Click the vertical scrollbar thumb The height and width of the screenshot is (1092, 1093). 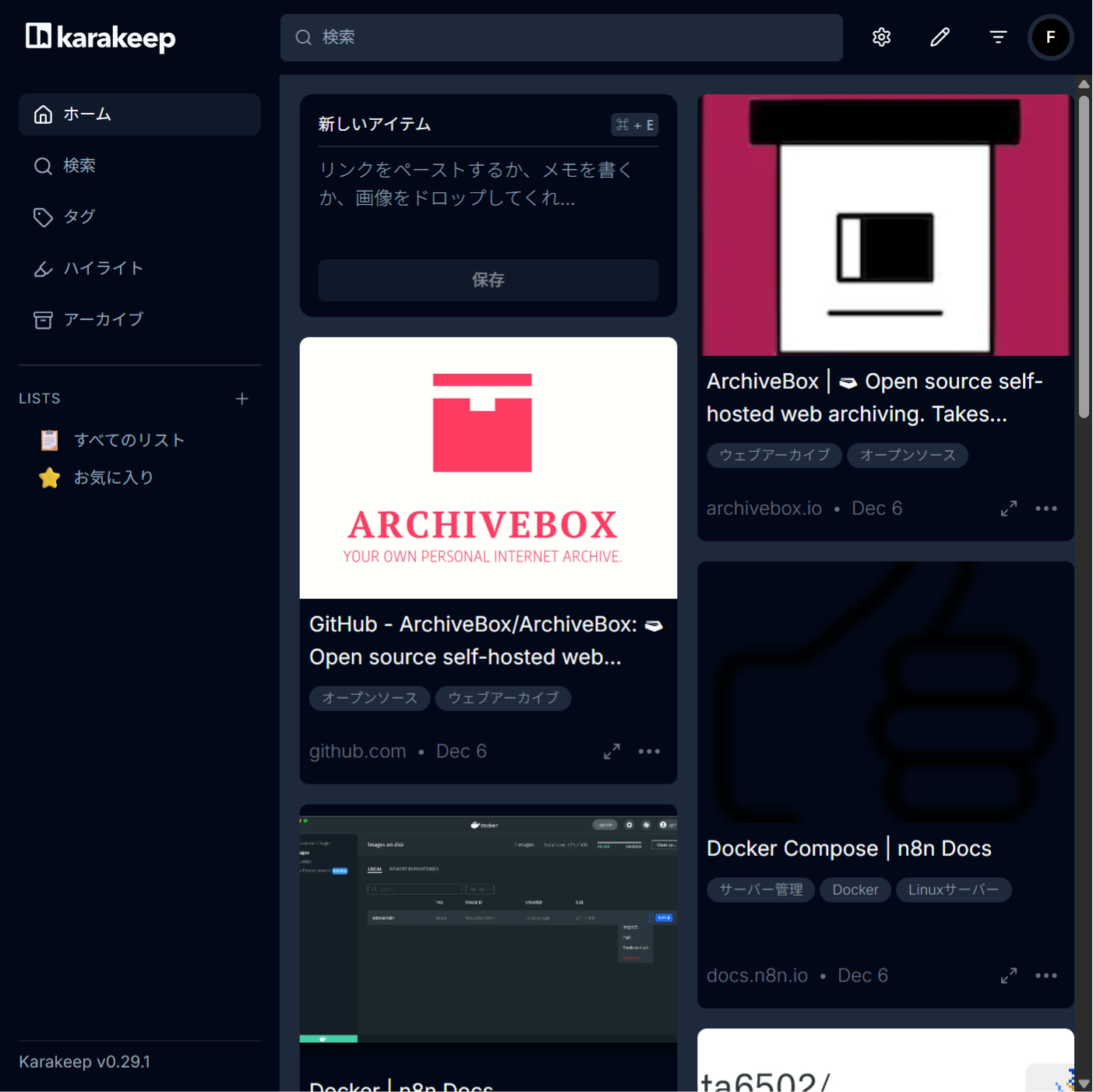(1084, 257)
